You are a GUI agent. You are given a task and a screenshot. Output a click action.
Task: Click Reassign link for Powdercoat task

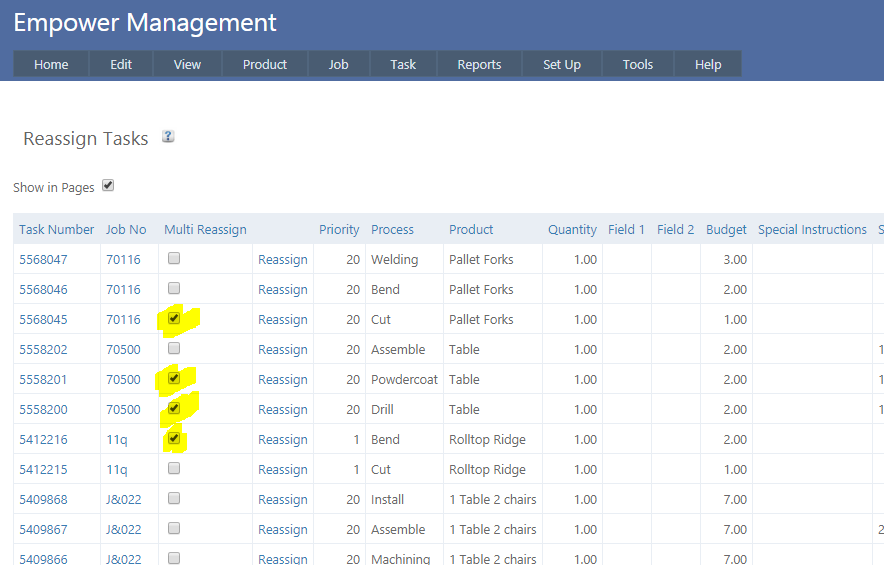tap(282, 379)
